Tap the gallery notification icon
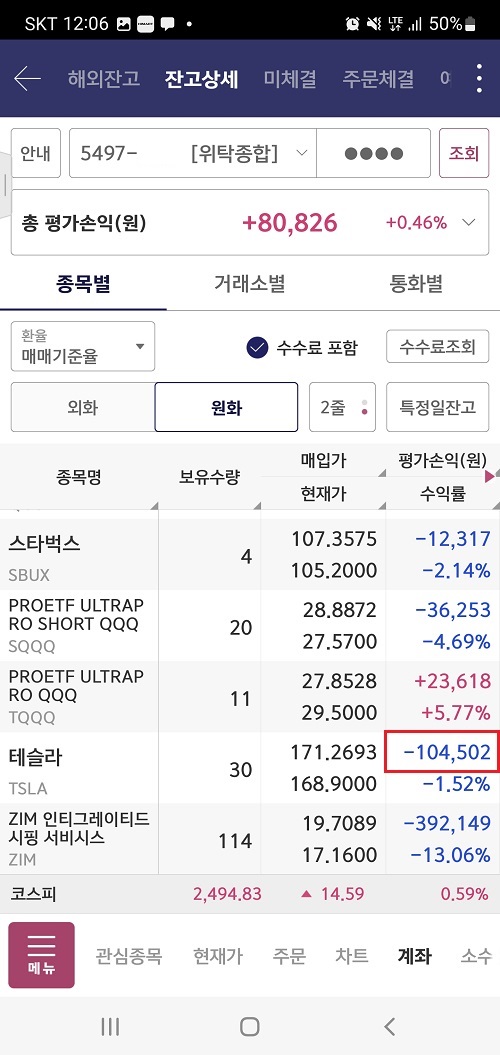Viewport: 500px width, 1055px height. coord(124,24)
